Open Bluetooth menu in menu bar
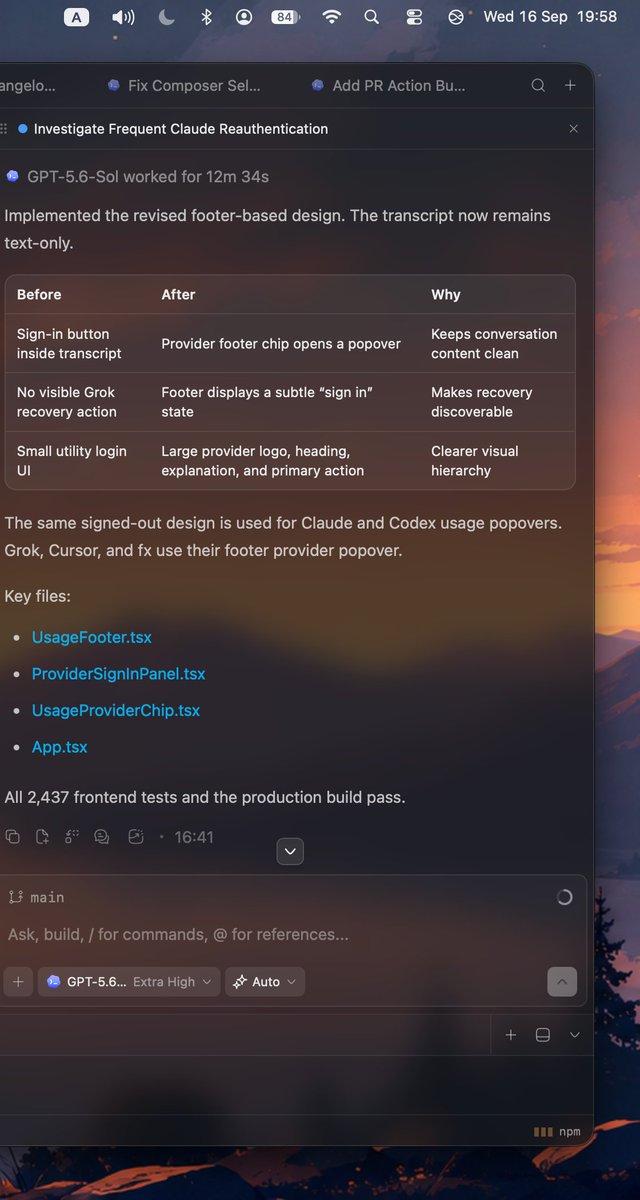This screenshot has width=640, height=1200. click(207, 17)
